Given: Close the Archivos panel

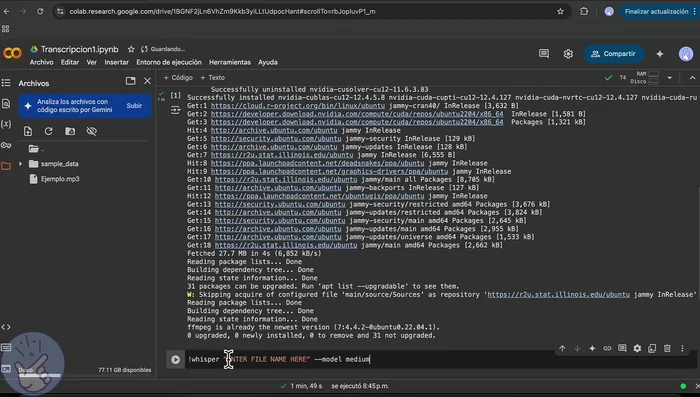Looking at the screenshot, I should click(147, 81).
